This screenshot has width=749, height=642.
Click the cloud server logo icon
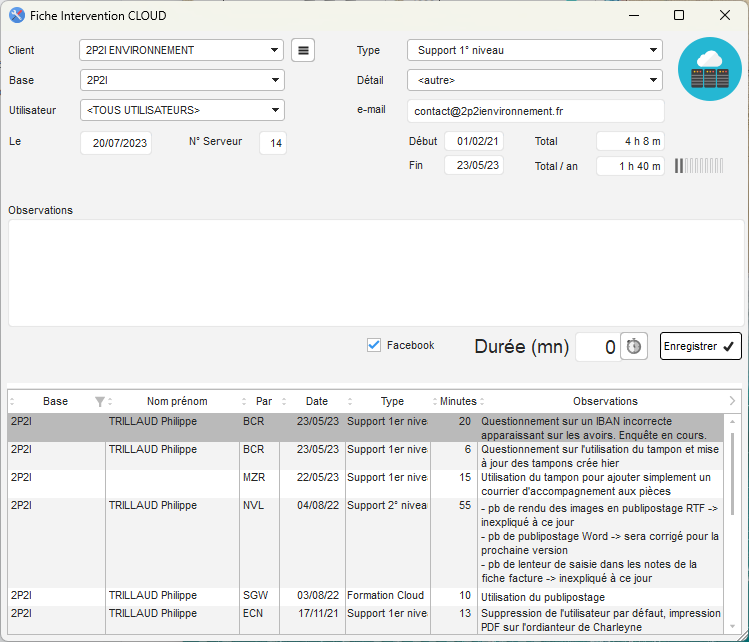(x=709, y=69)
